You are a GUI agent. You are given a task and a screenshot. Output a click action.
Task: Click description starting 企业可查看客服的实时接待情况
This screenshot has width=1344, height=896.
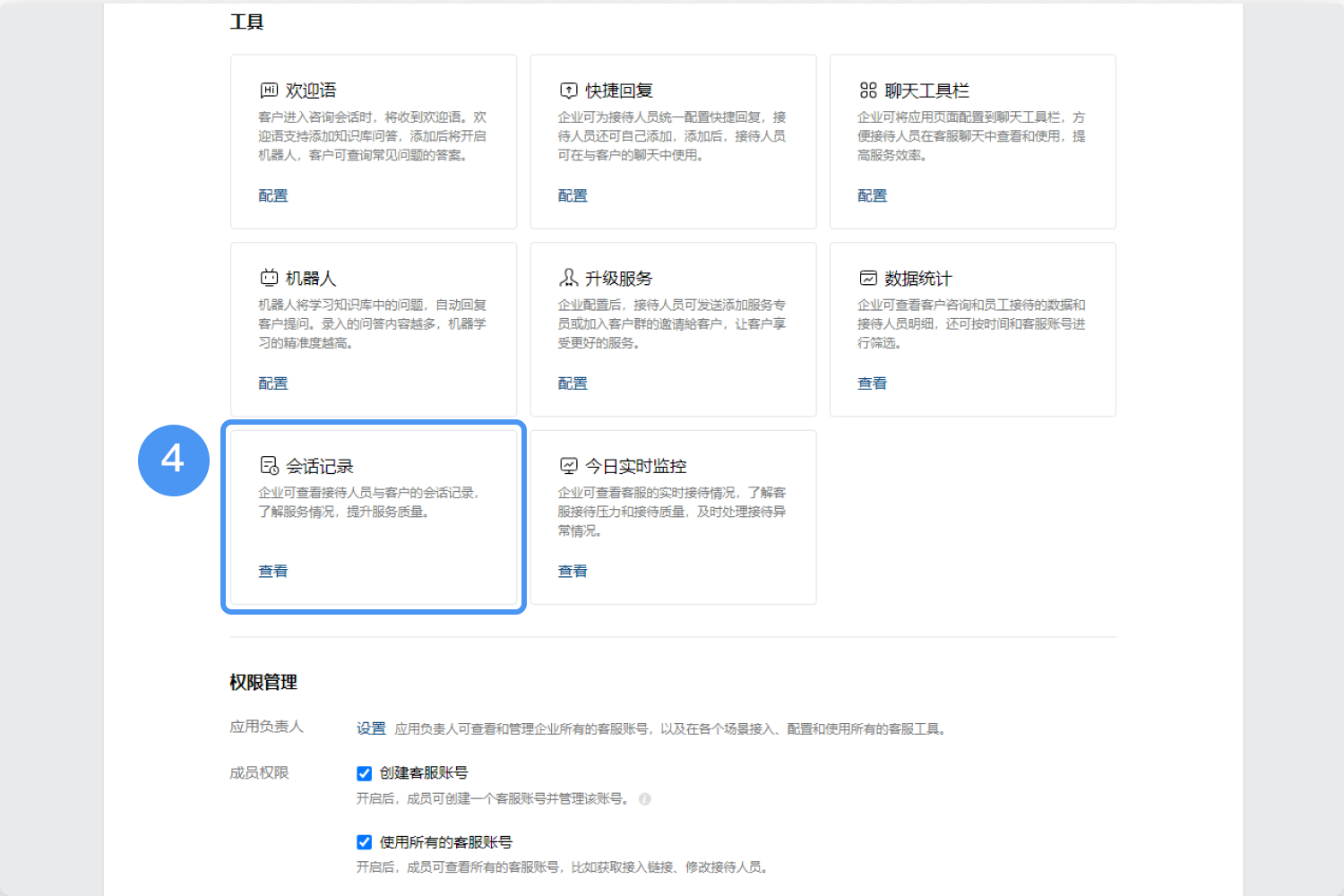point(672,512)
